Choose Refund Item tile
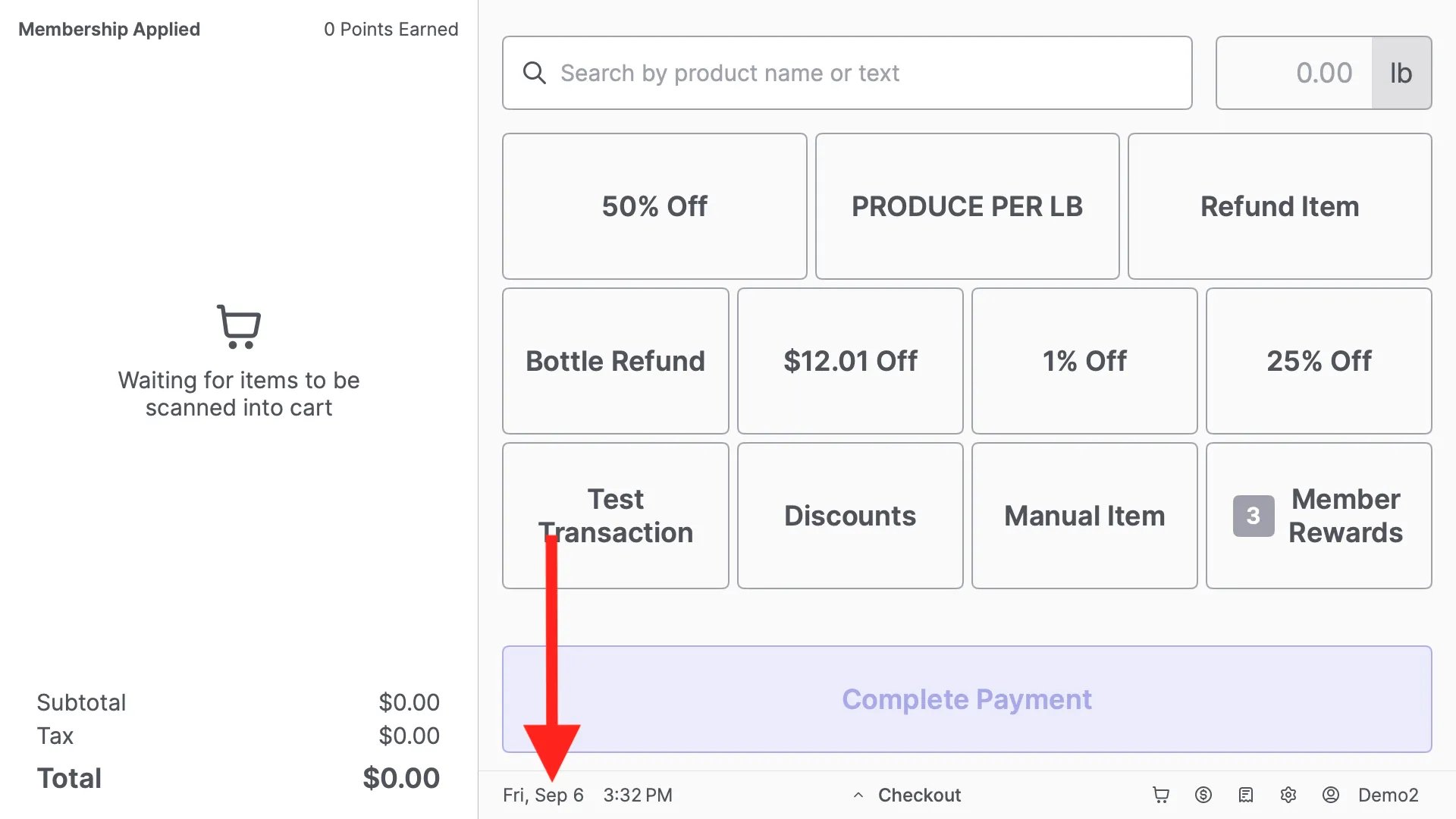Image resolution: width=1456 pixels, height=819 pixels. click(x=1280, y=206)
